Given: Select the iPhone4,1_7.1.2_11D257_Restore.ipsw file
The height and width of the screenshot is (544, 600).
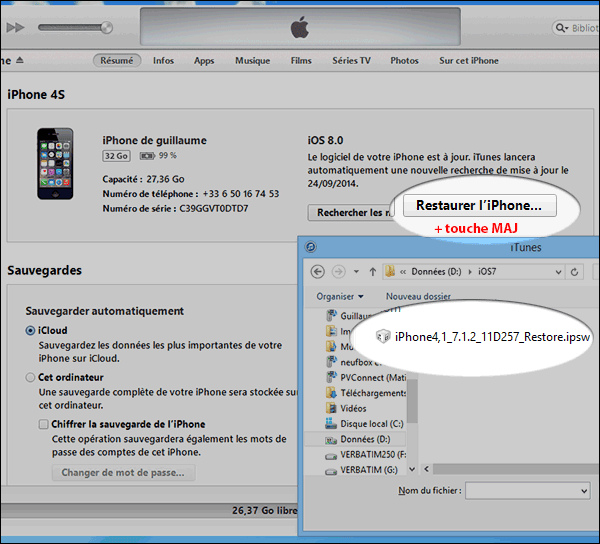Looking at the screenshot, I should tap(483, 337).
